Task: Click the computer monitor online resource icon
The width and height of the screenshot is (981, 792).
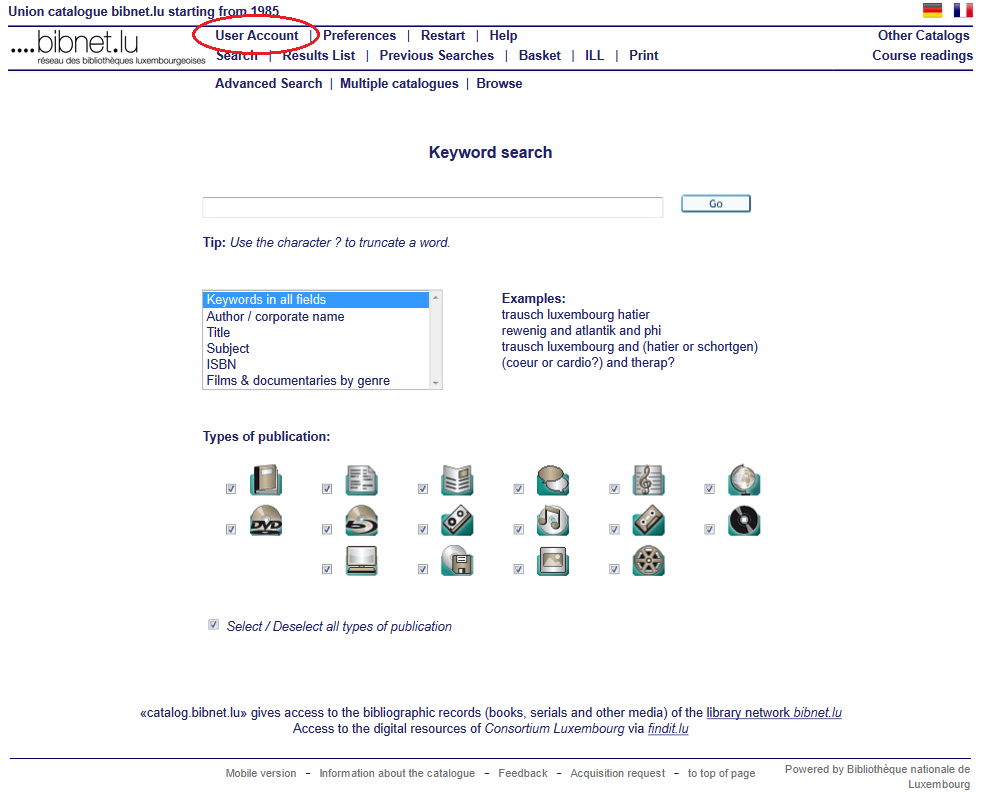Action: (362, 561)
